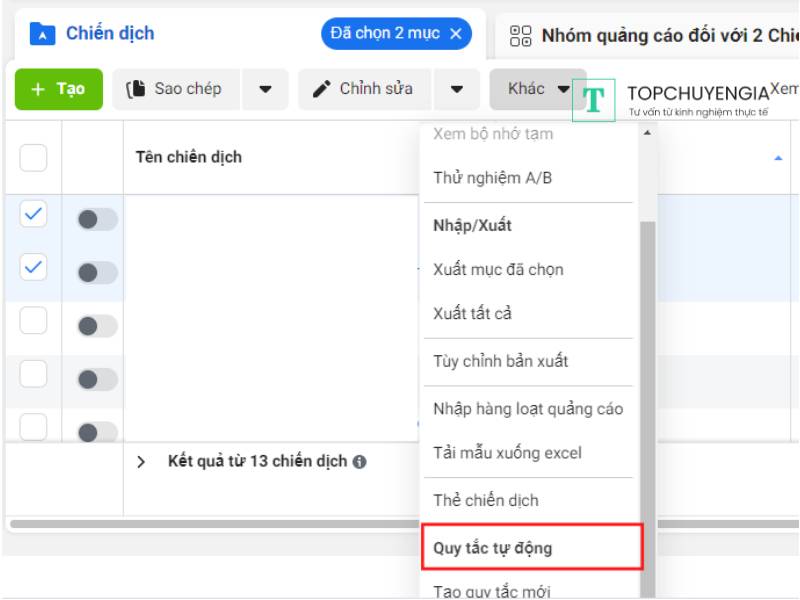Toggle the select-all checkbox in header
Image resolution: width=800 pixels, height=600 pixels.
coord(33,158)
